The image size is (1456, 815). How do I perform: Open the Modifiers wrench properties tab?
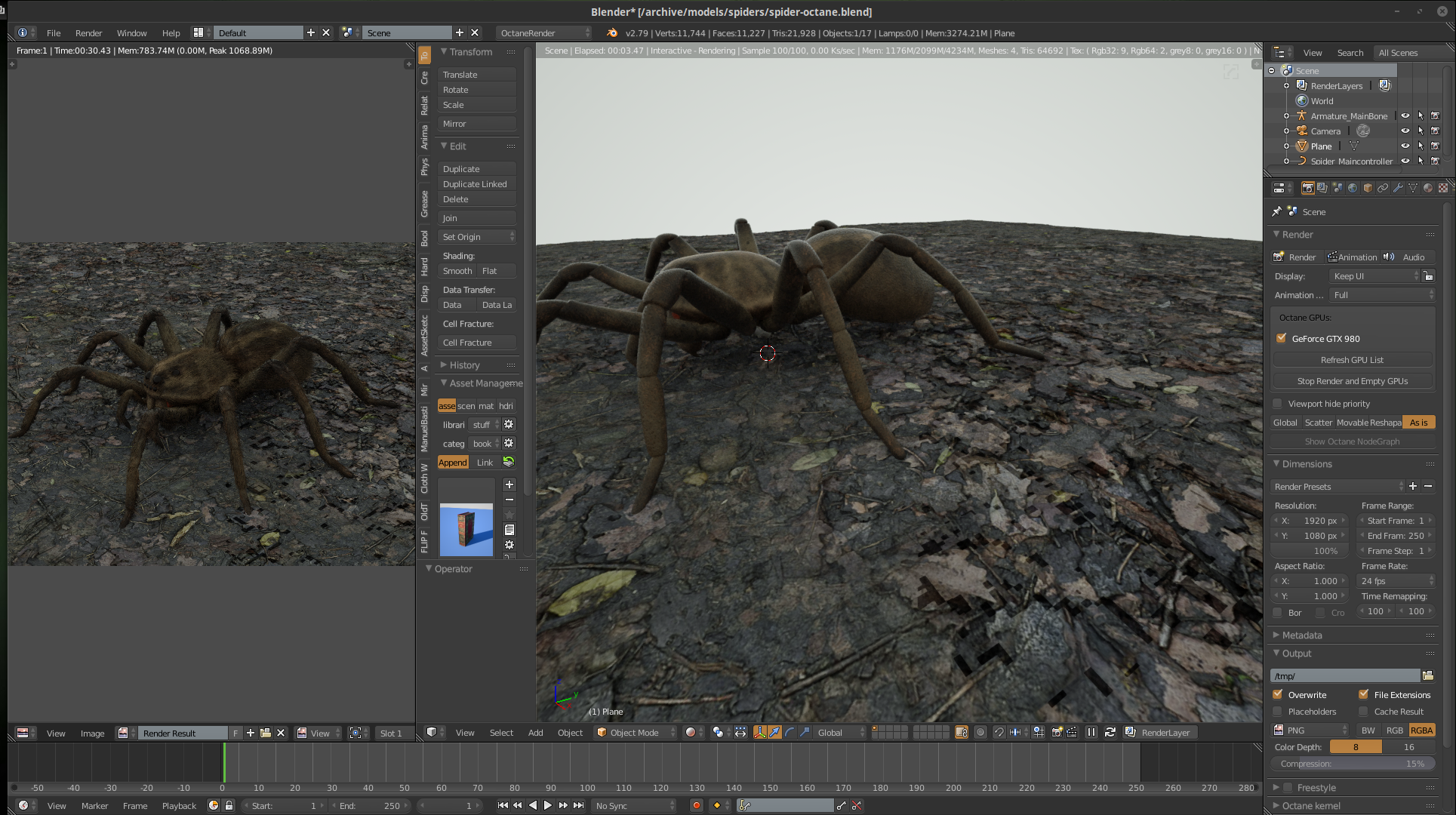1398,188
